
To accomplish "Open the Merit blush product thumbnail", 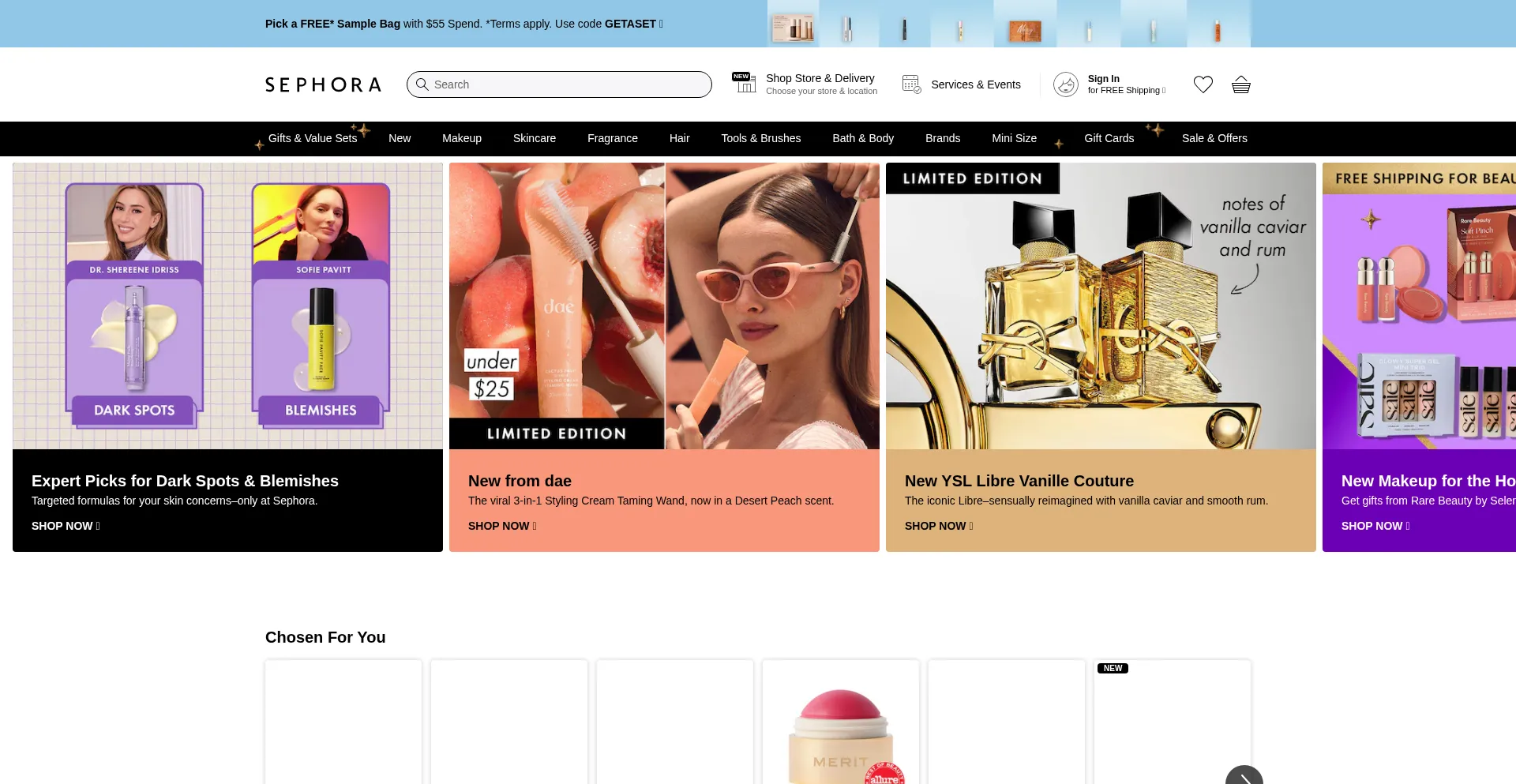I will (840, 734).
